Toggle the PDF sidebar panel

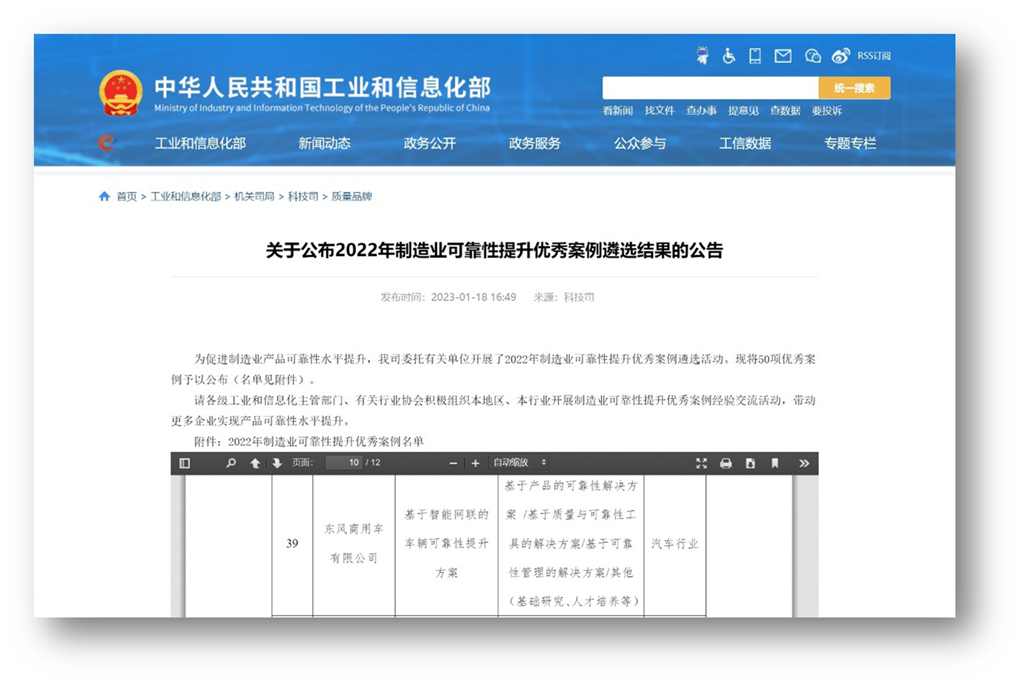tap(184, 463)
